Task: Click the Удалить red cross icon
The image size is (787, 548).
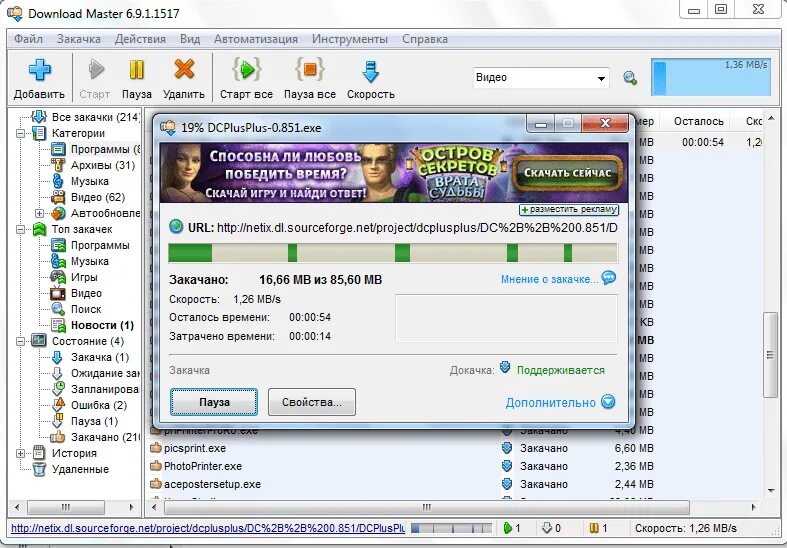Action: point(184,69)
